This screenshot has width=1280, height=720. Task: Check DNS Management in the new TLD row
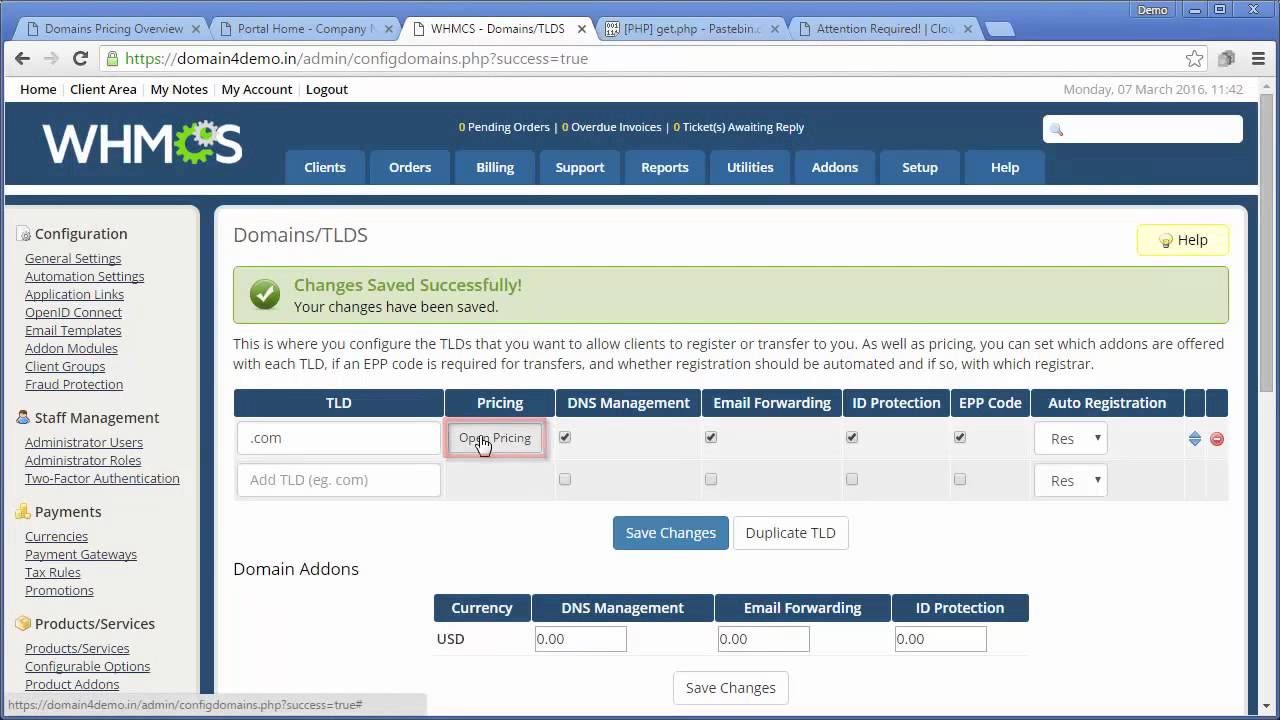(565, 479)
